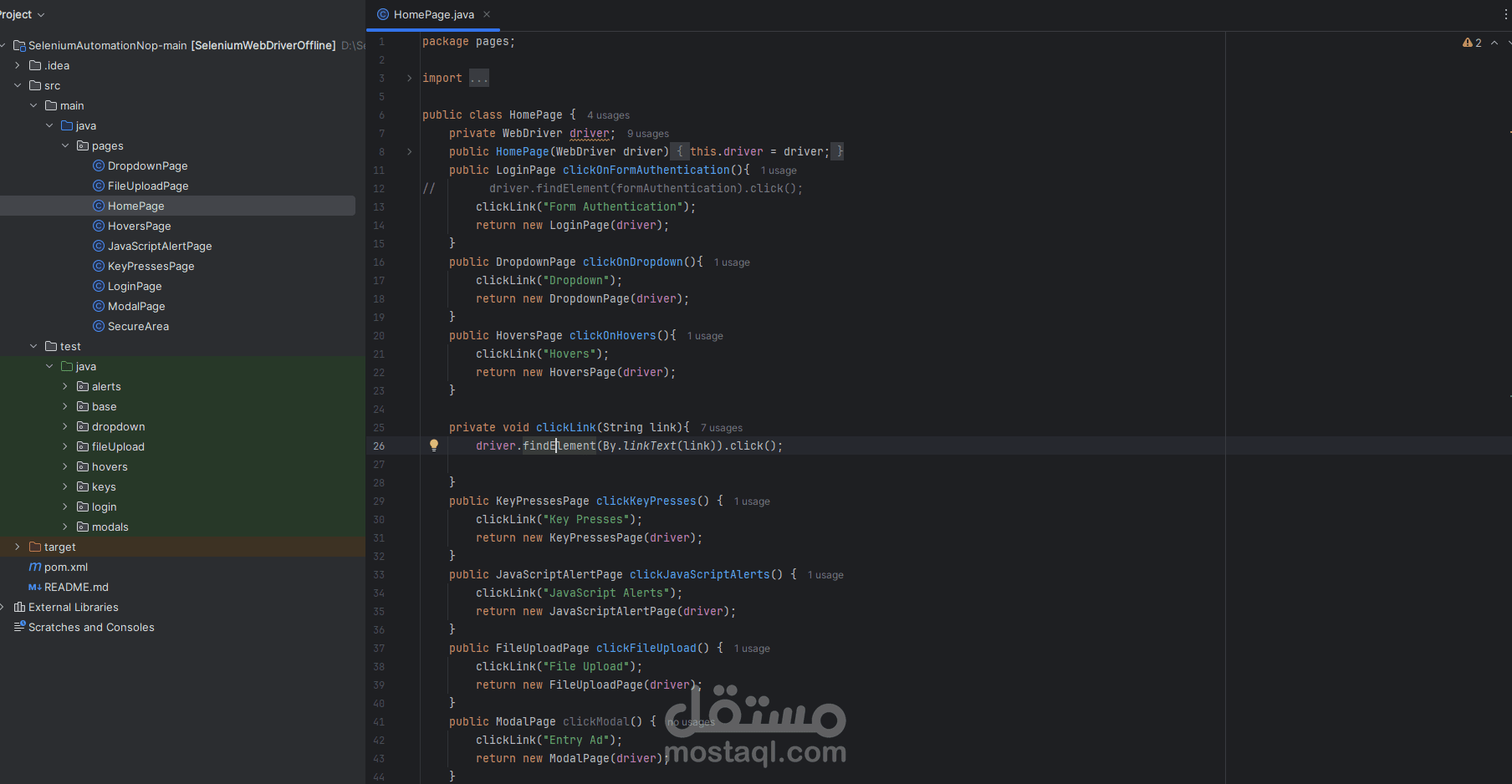Click the KeyPressesPage class icon
Viewport: 1512px width, 784px height.
99,266
